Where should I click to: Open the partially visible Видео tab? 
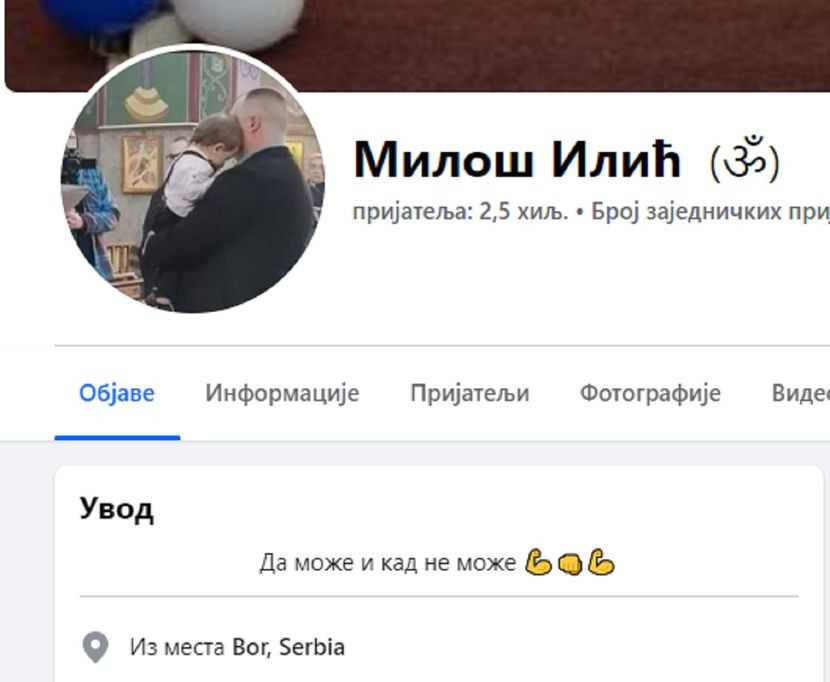[800, 393]
